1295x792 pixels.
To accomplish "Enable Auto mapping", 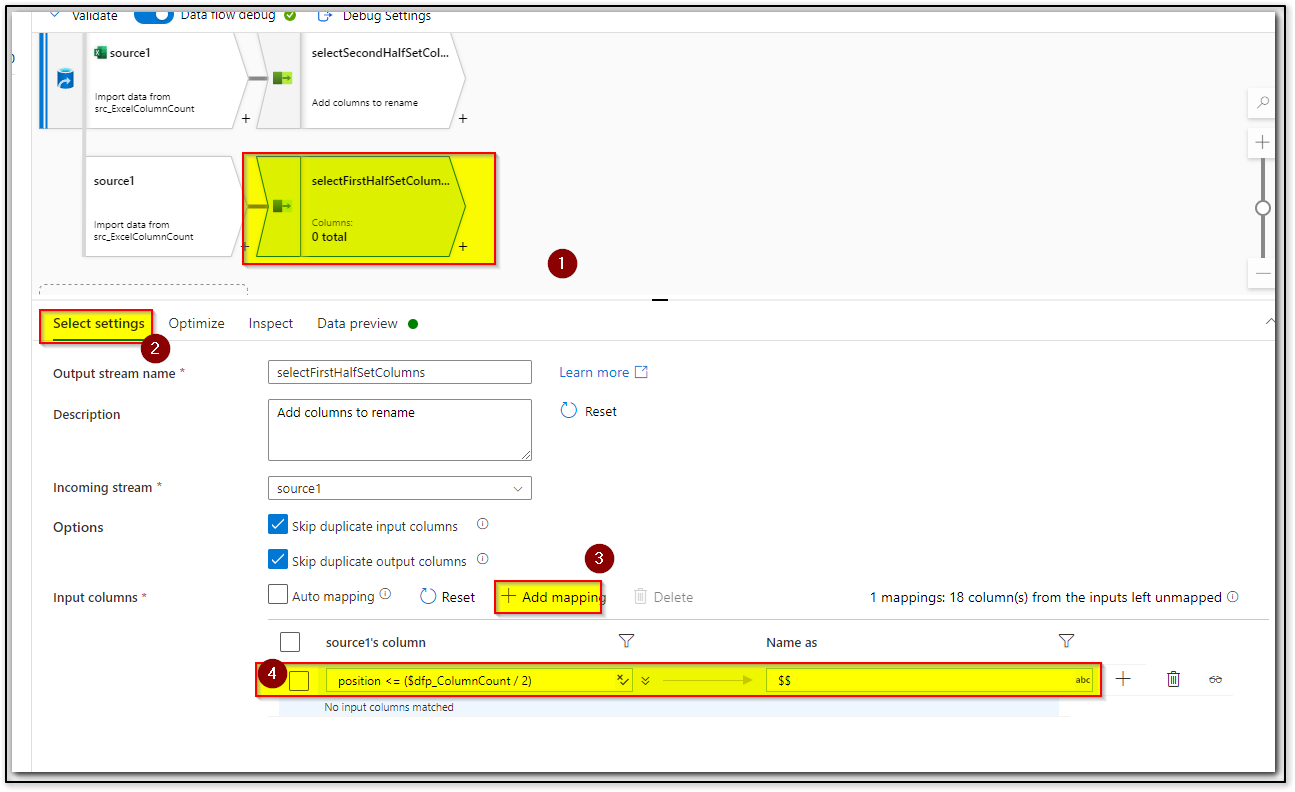I will point(277,594).
